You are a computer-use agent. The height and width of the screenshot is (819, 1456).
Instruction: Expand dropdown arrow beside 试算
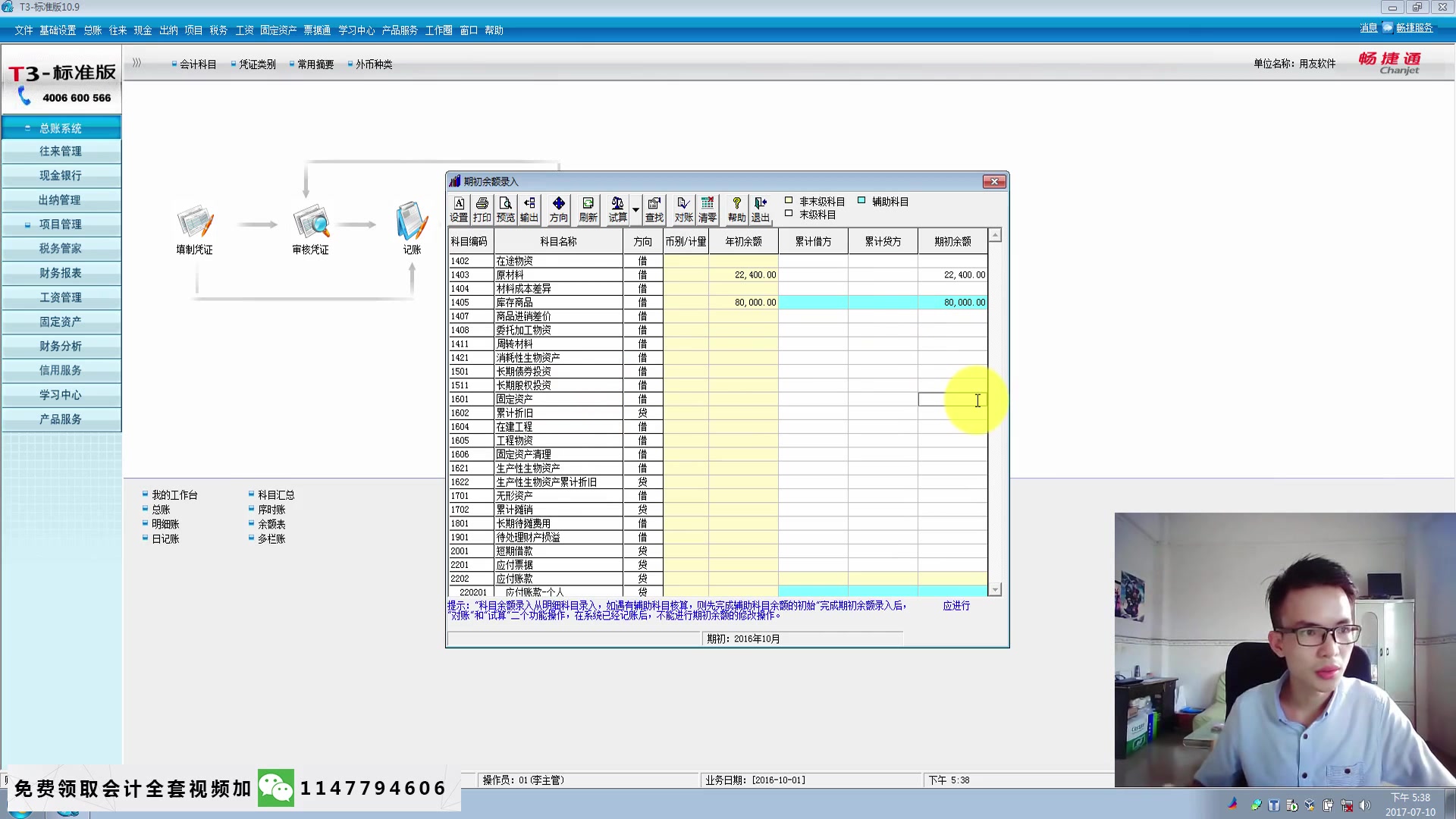(x=635, y=209)
